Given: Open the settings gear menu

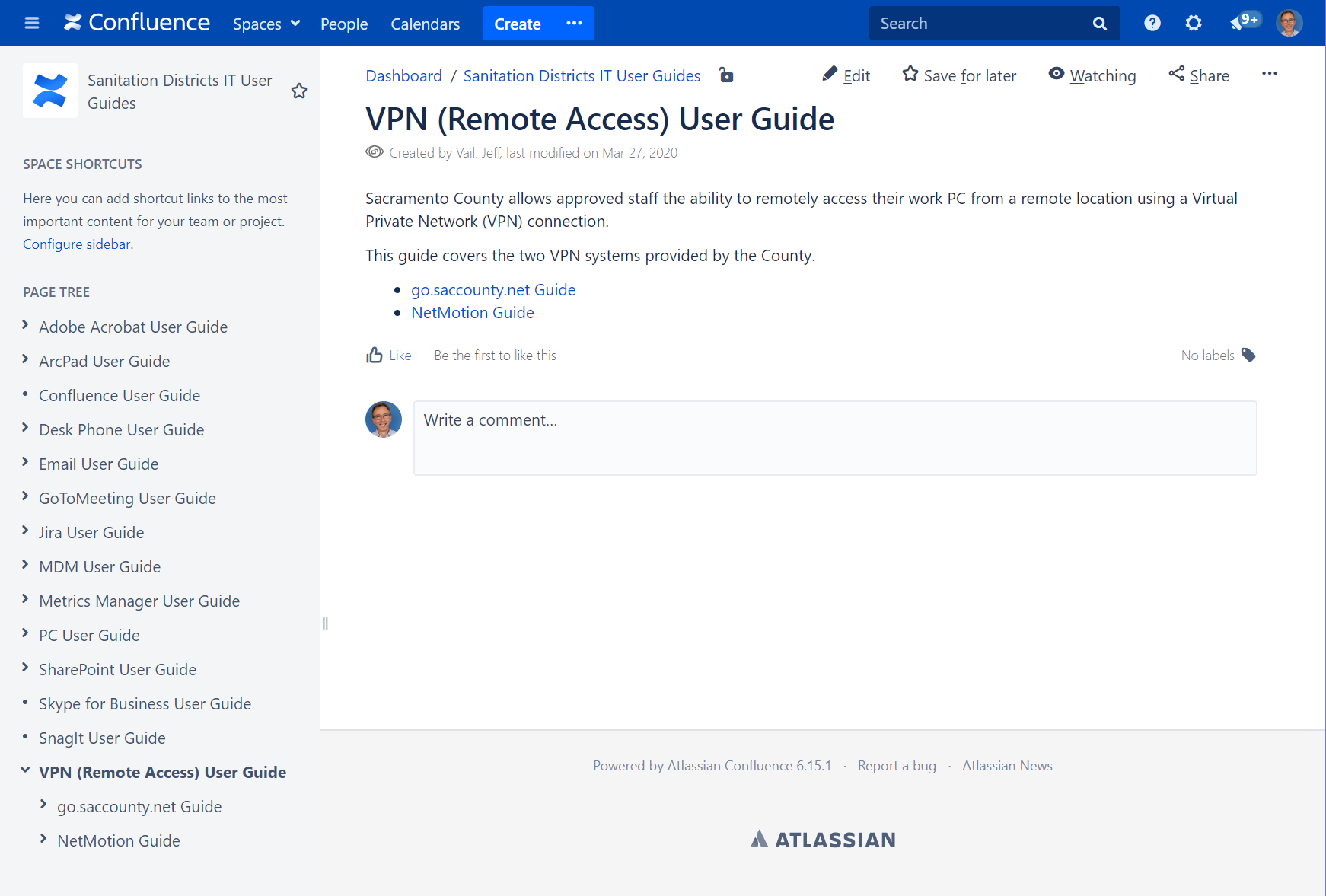Looking at the screenshot, I should click(1194, 23).
